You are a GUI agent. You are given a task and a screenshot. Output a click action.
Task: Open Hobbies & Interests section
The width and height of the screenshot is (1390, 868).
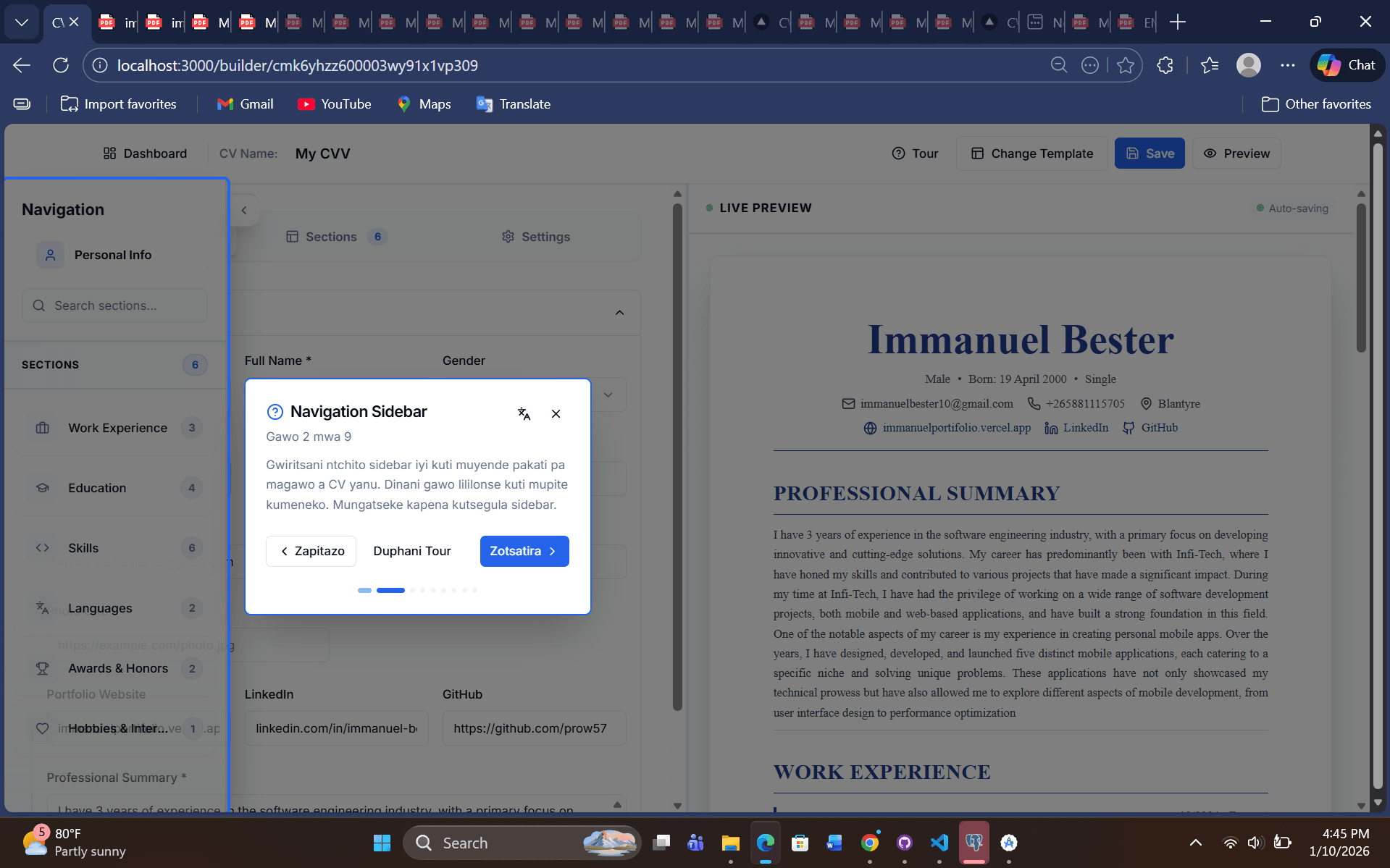click(115, 728)
